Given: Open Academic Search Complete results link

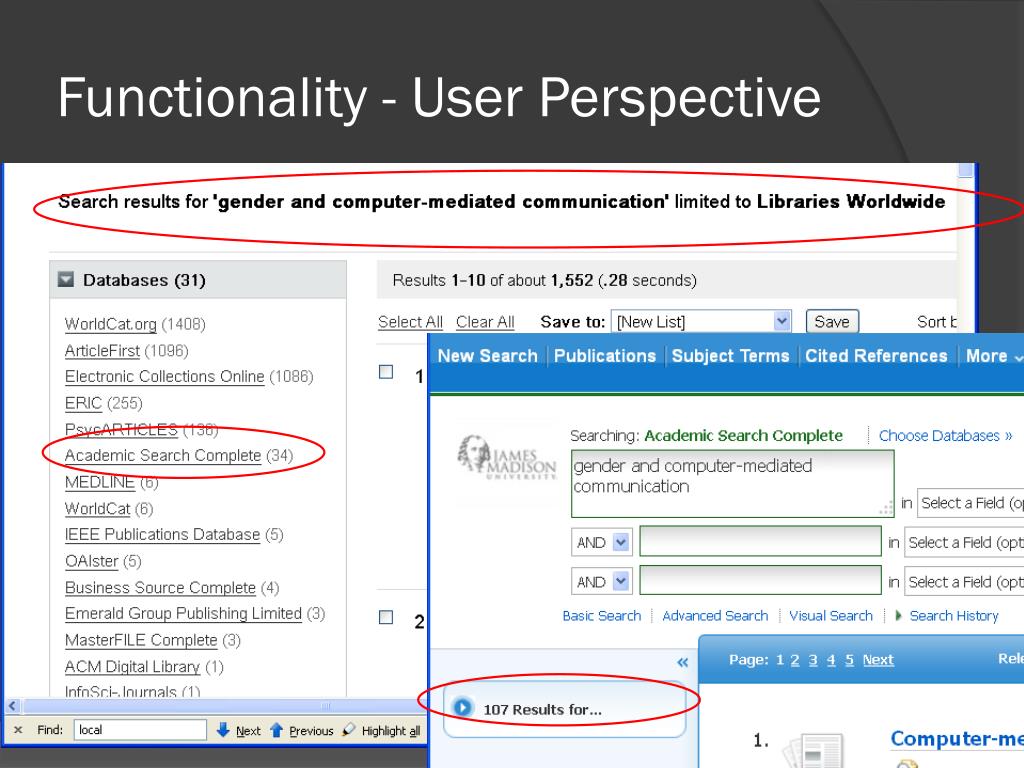Looking at the screenshot, I should [163, 455].
